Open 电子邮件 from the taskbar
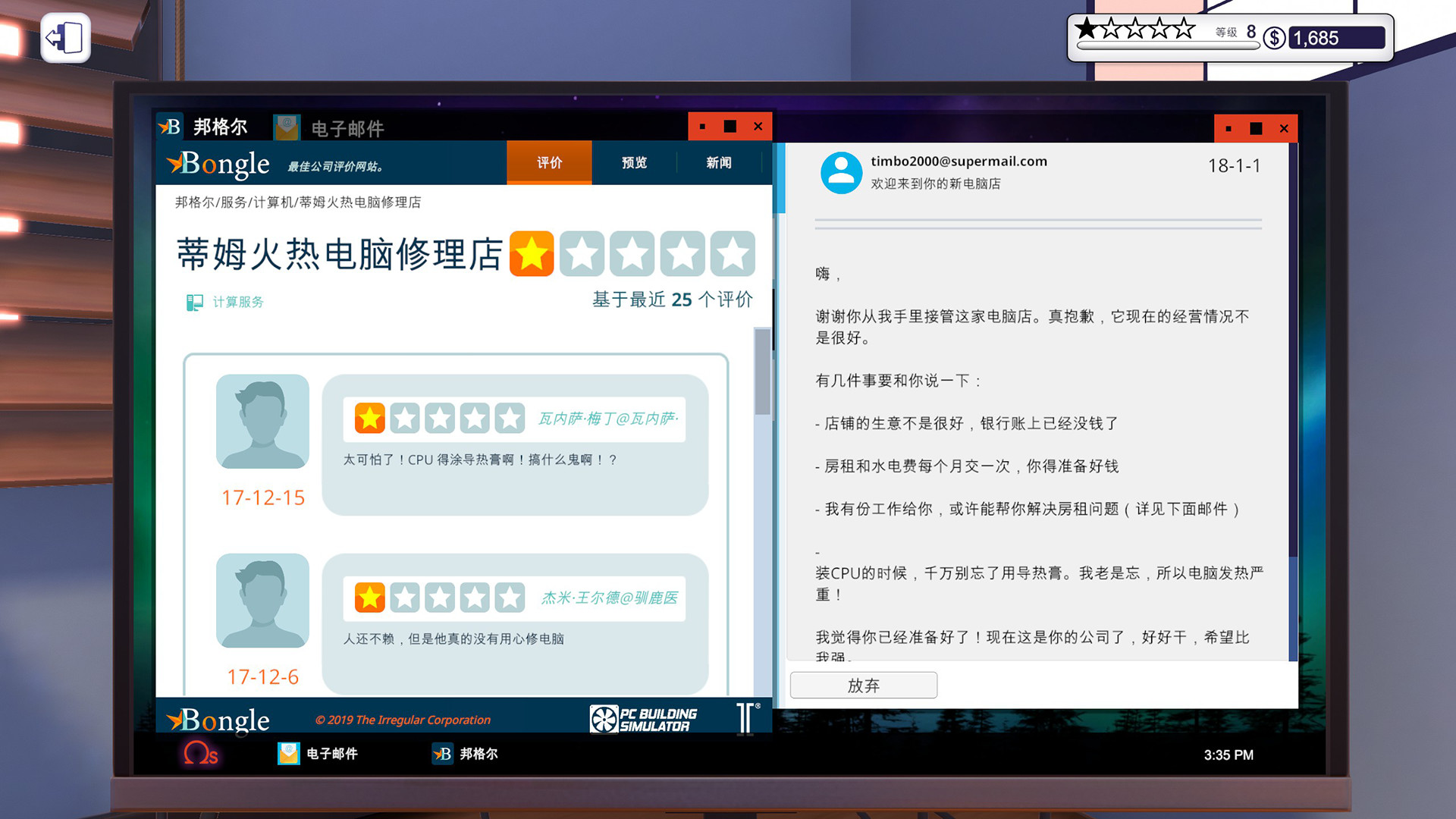Screen dimensions: 1456x819 click(318, 753)
